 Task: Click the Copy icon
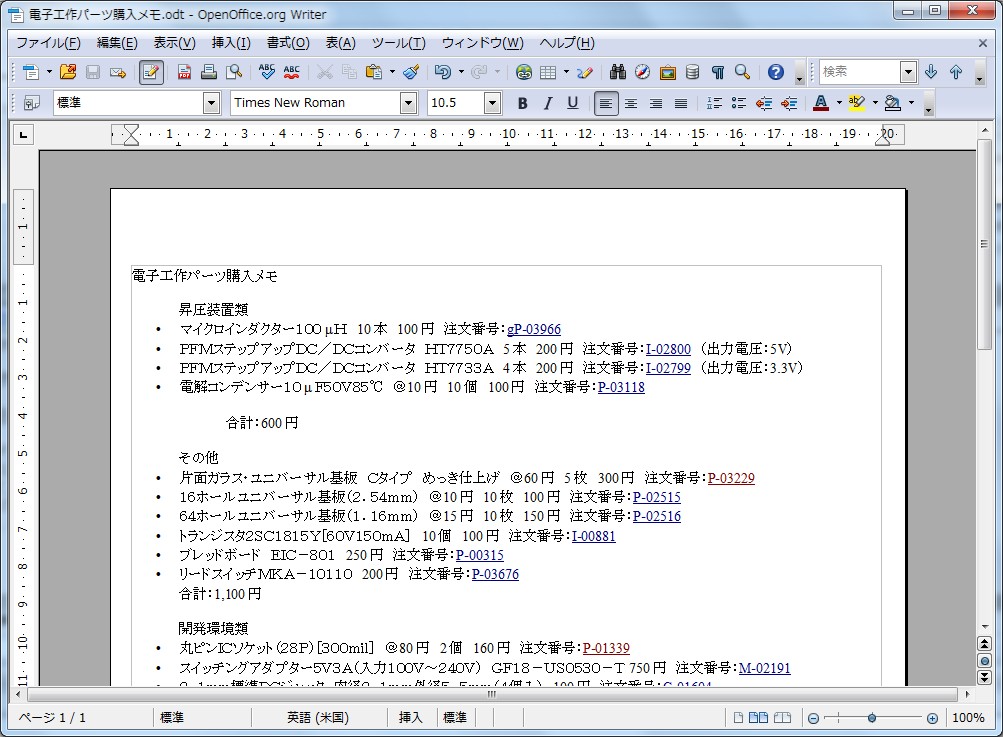349,72
